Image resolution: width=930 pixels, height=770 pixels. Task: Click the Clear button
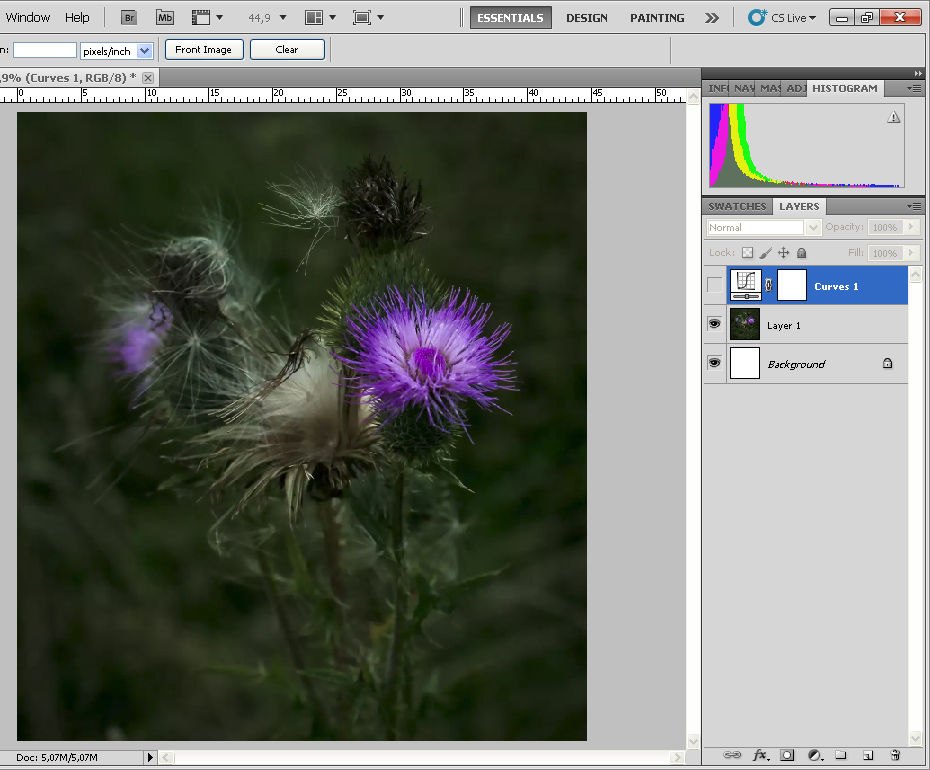coord(287,50)
